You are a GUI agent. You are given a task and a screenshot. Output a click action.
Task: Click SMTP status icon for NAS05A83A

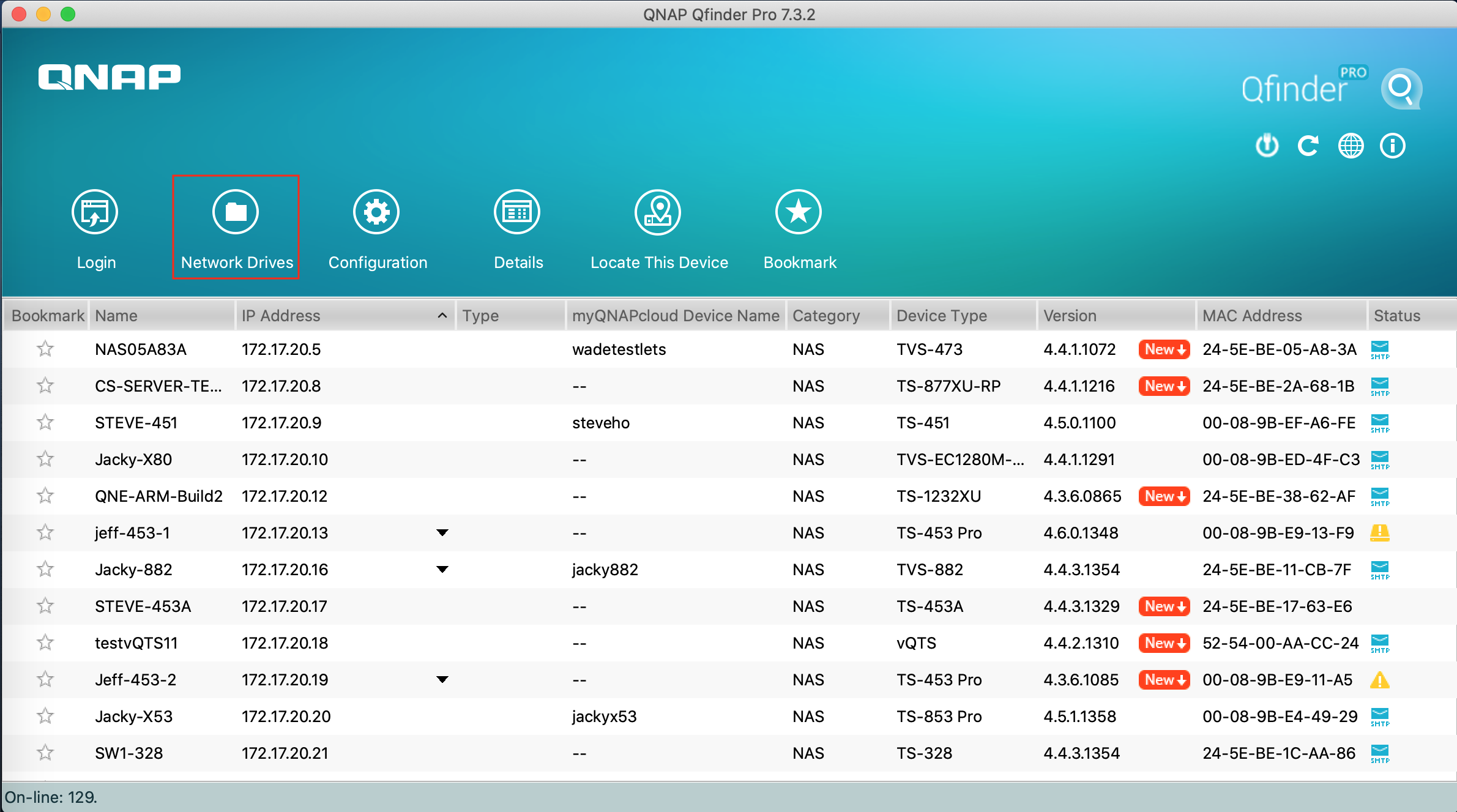(x=1380, y=350)
